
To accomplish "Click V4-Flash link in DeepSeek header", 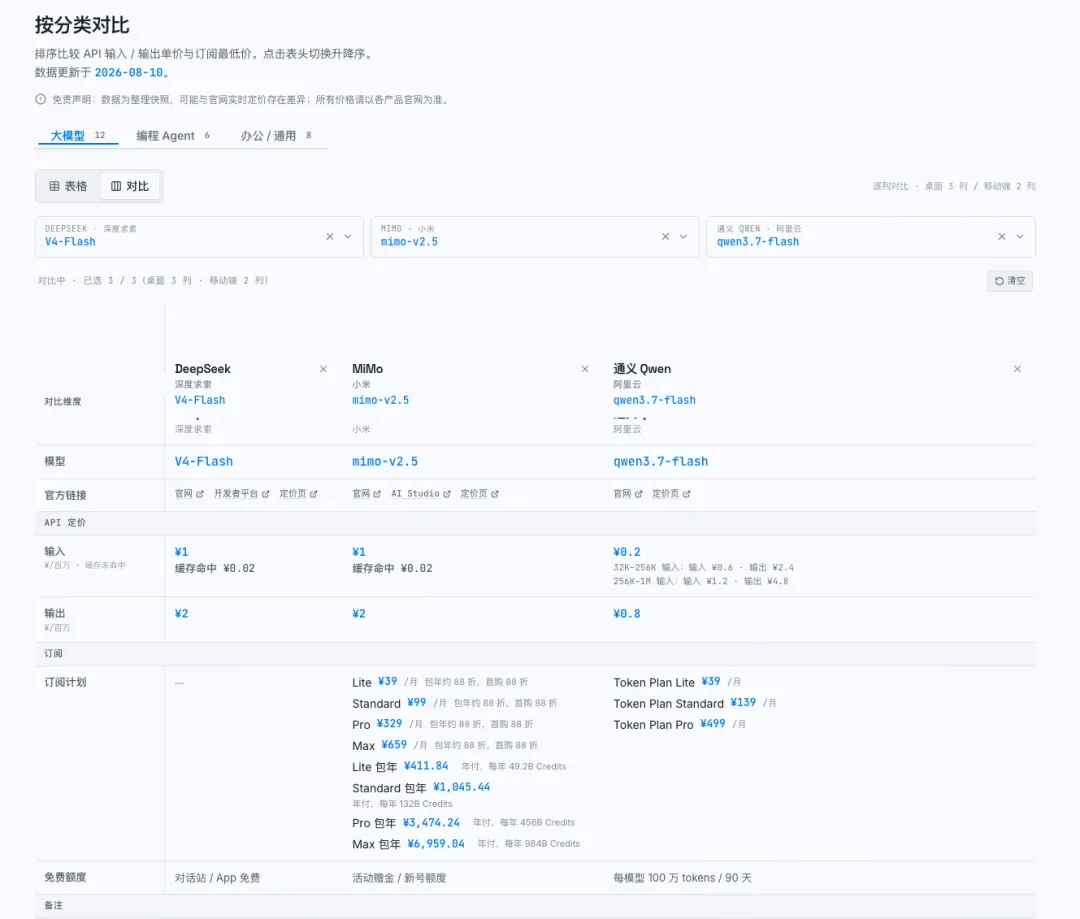I will tap(200, 400).
